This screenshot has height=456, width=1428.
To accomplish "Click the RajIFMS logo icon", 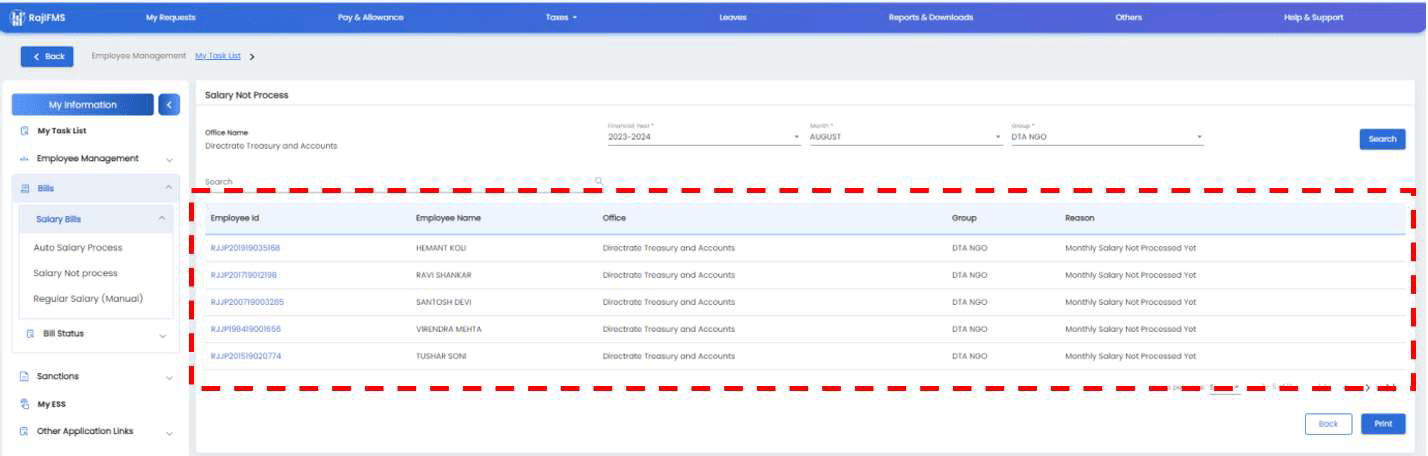I will coord(17,17).
